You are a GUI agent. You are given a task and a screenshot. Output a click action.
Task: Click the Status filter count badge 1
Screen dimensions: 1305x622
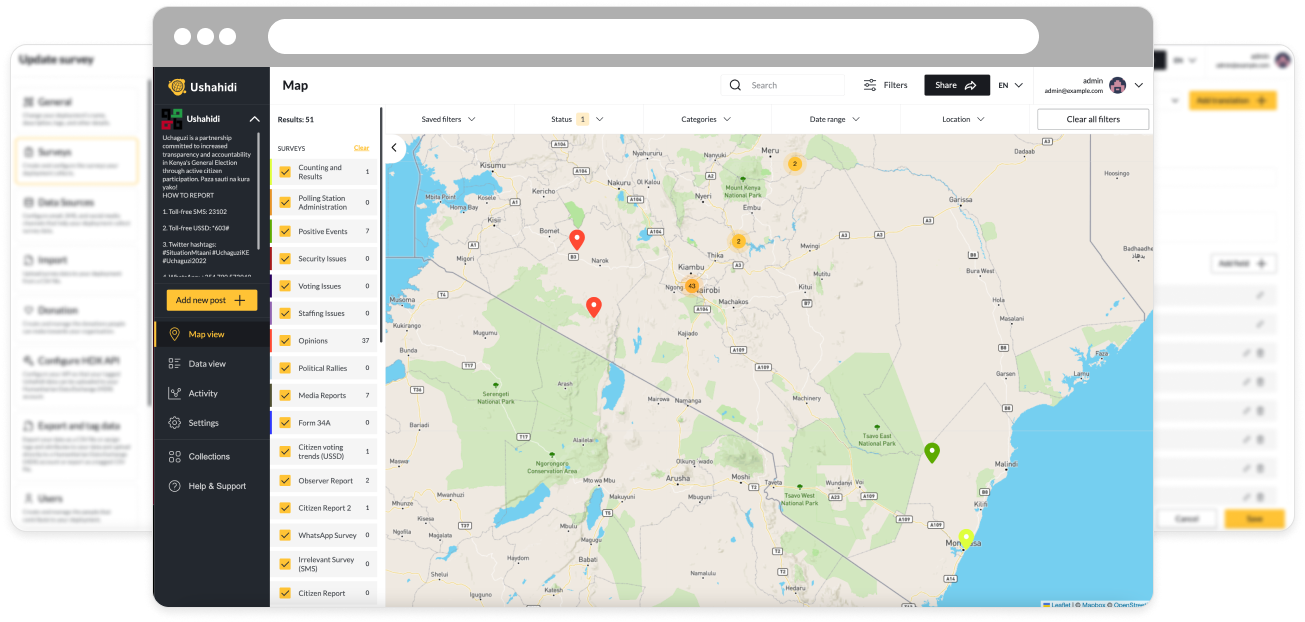[583, 119]
